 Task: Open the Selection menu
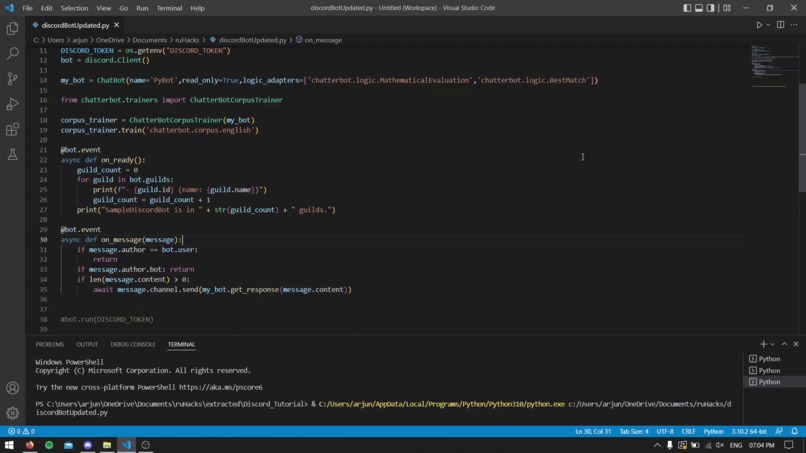click(75, 8)
